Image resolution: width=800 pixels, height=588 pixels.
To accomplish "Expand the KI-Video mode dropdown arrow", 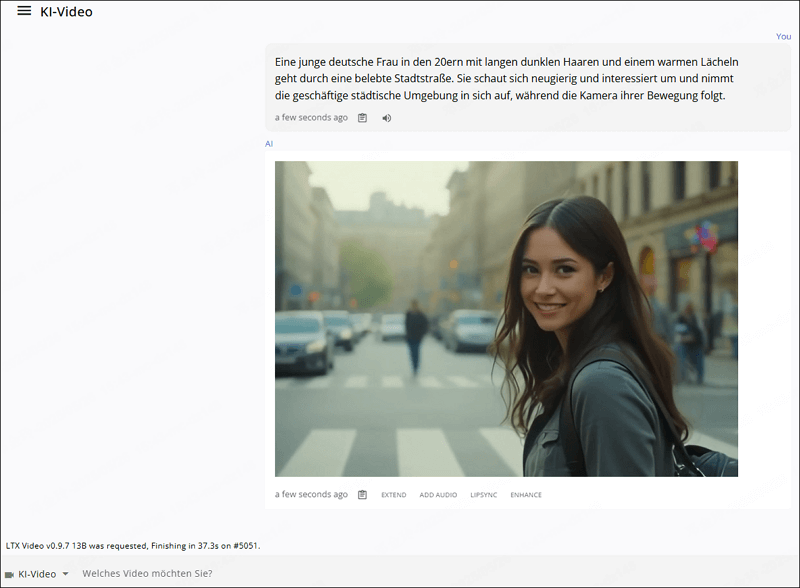I will tap(65, 574).
